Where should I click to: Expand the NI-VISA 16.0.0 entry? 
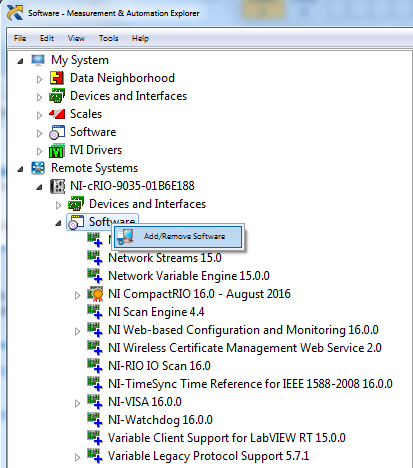pyautogui.click(x=77, y=403)
